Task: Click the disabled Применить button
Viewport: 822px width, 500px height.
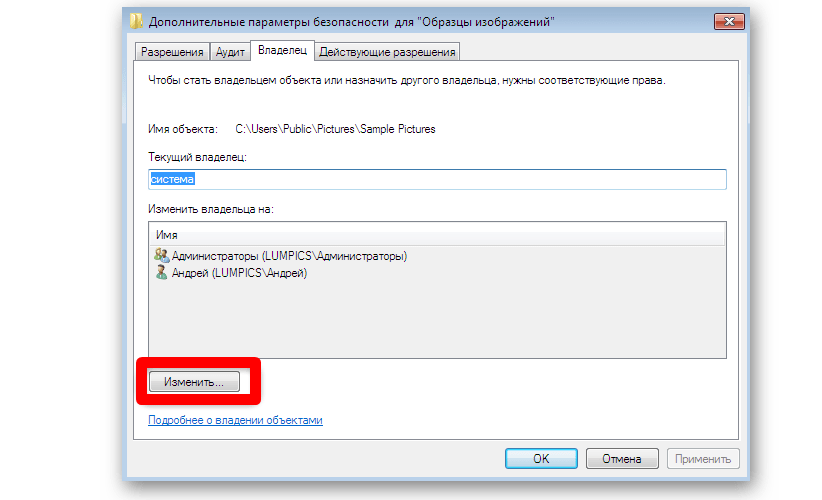Action: tap(703, 459)
